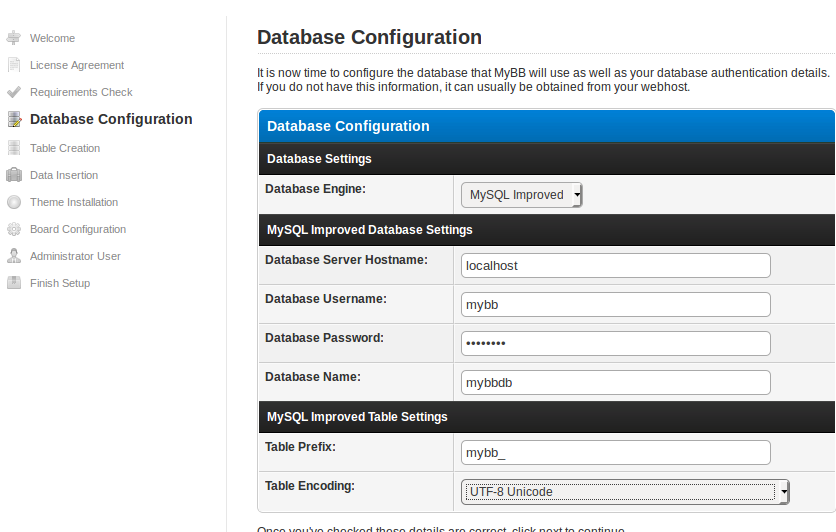Click the Database Username field

(616, 304)
